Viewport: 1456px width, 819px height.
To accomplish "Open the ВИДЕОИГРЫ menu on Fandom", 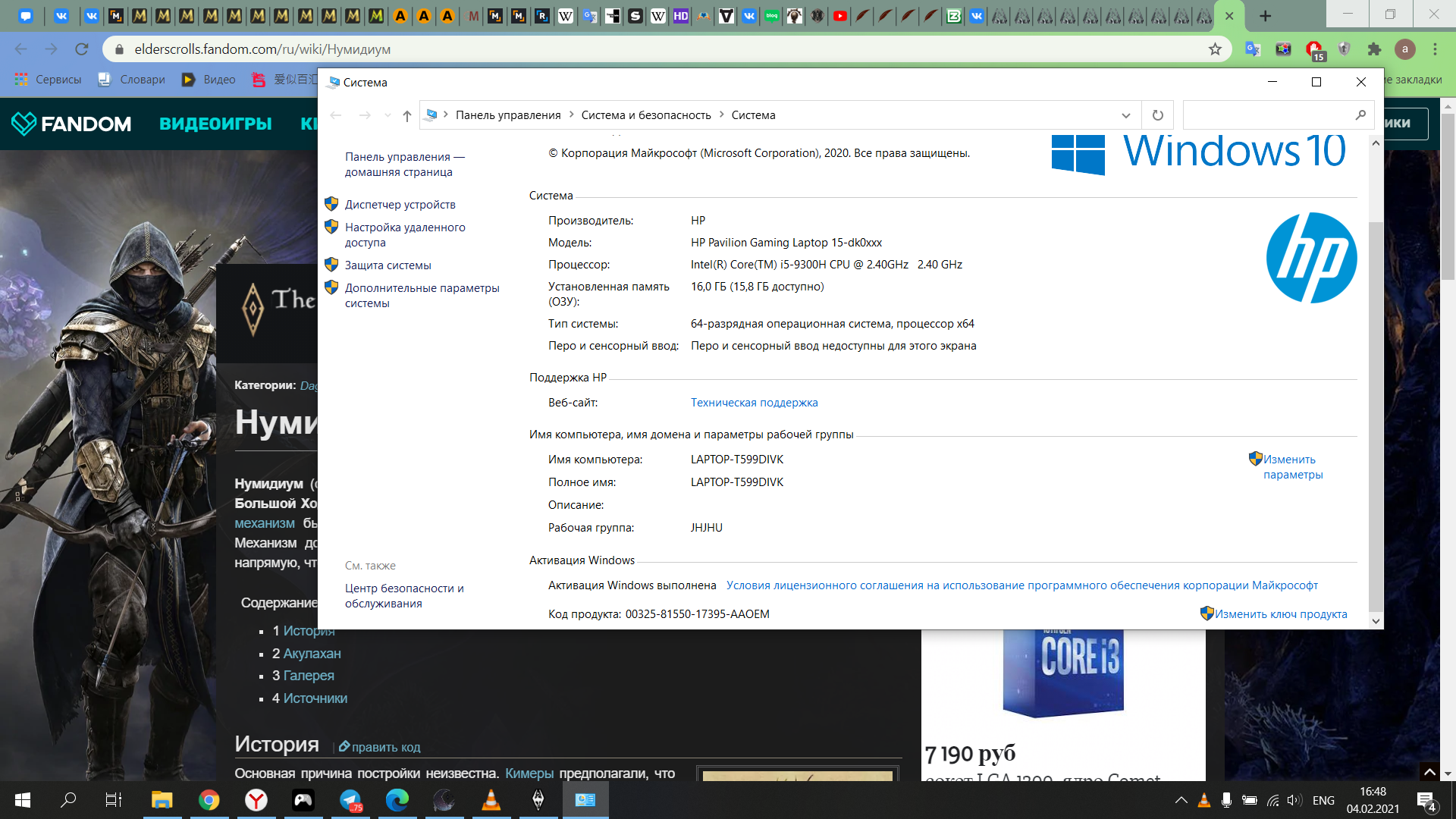I will 215,124.
